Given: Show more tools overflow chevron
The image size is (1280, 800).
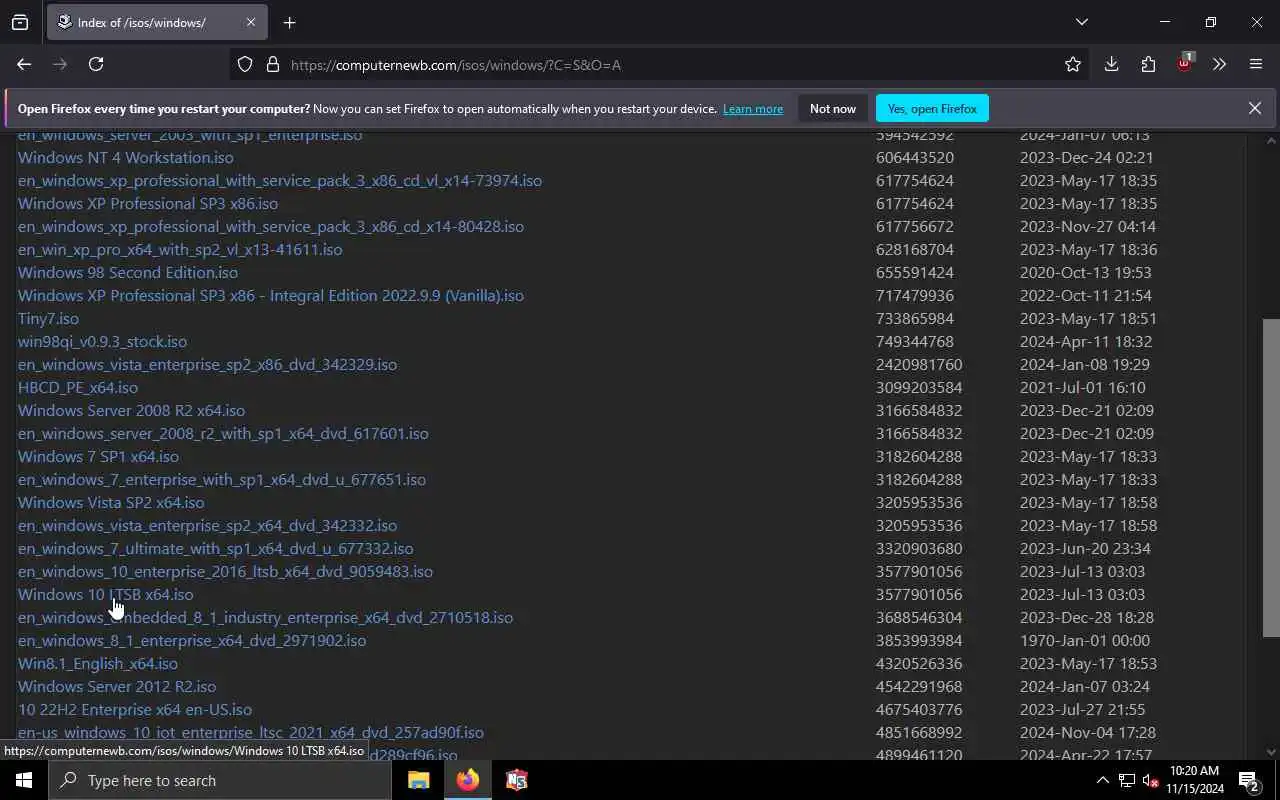Looking at the screenshot, I should pyautogui.click(x=1219, y=64).
